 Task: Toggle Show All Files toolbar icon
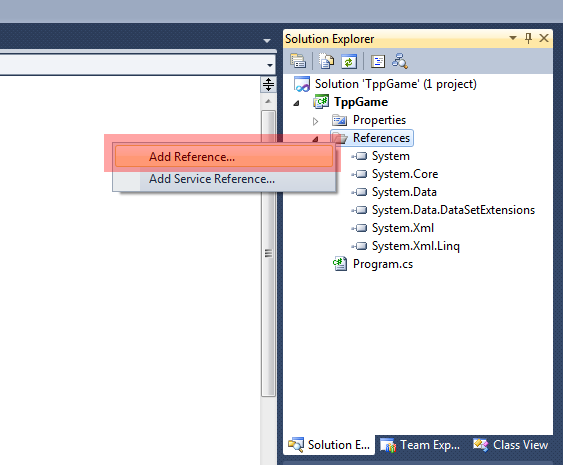point(326,61)
